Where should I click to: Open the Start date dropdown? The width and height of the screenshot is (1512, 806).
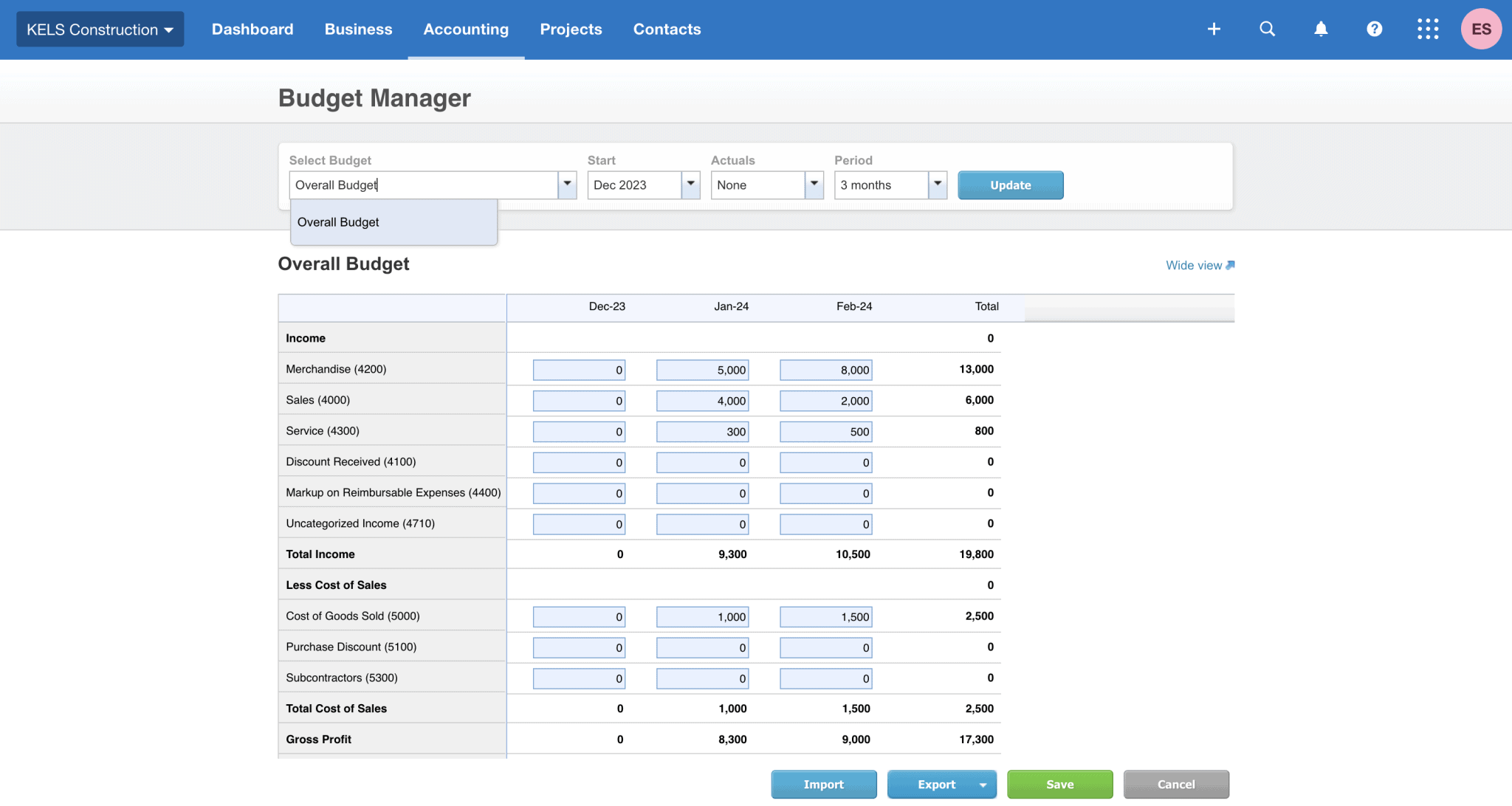(690, 185)
